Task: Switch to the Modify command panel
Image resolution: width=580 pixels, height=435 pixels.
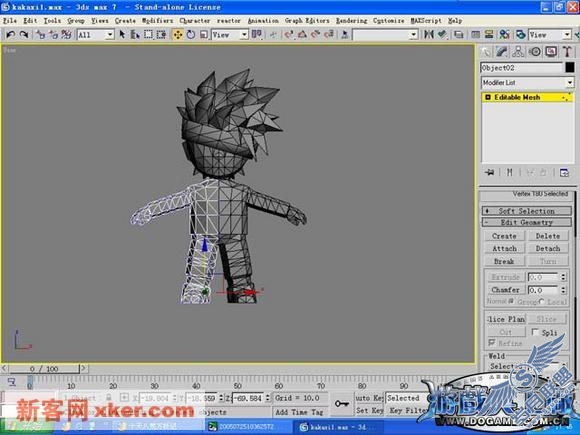Action: pyautogui.click(x=502, y=52)
